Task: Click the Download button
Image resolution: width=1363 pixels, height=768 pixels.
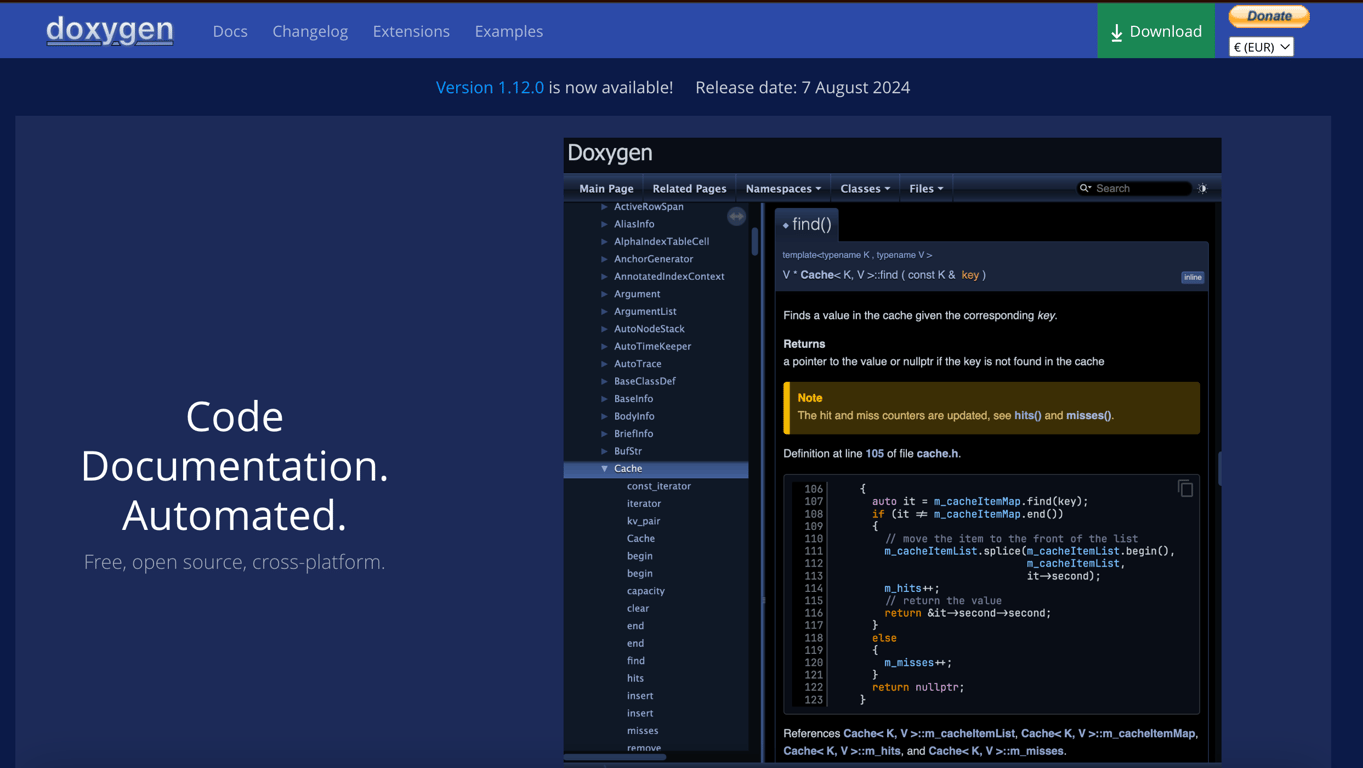Action: [x=1156, y=31]
